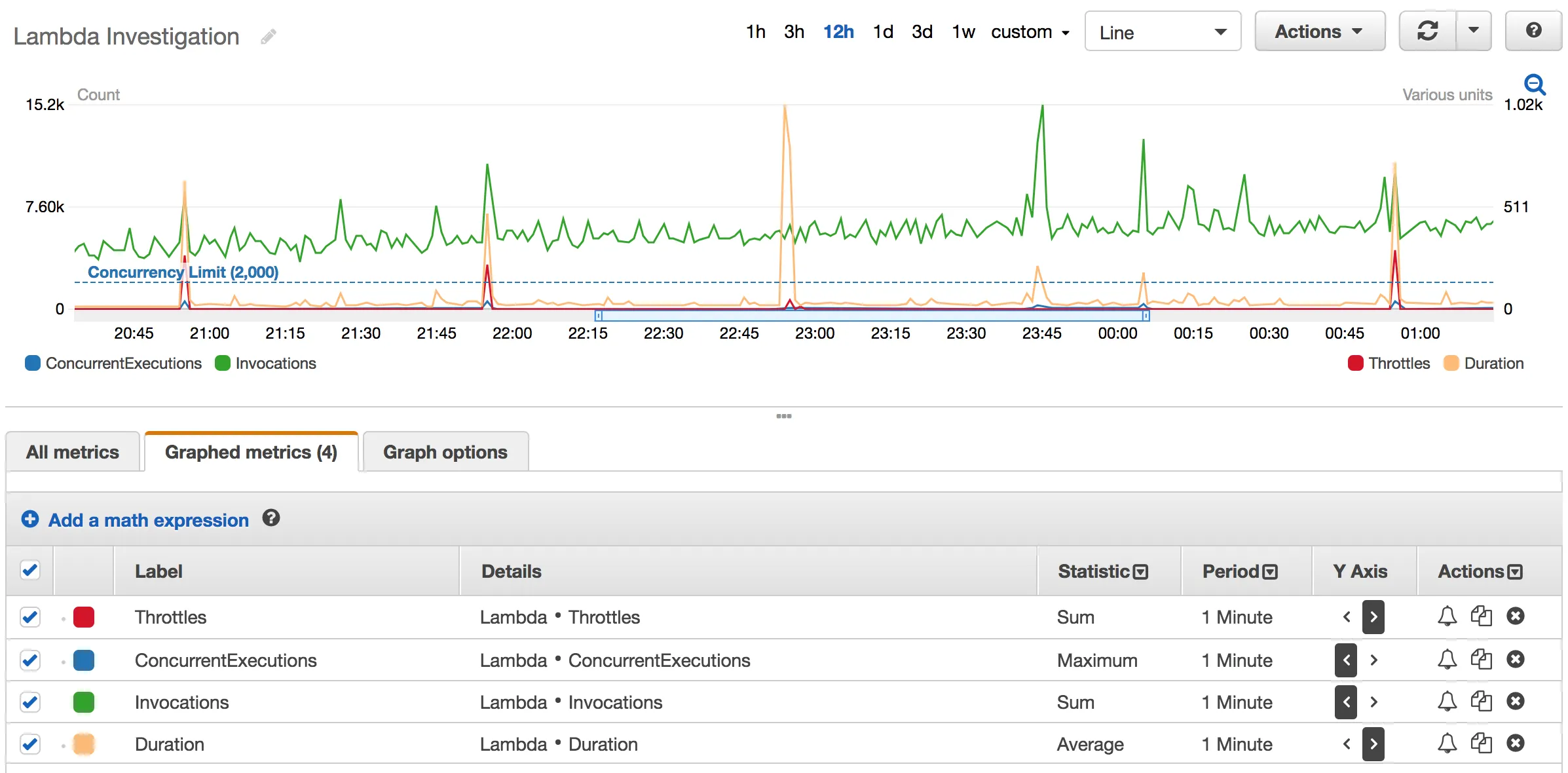Click Add a math expression link
Image resolution: width=1568 pixels, height=773 pixels.
[148, 520]
